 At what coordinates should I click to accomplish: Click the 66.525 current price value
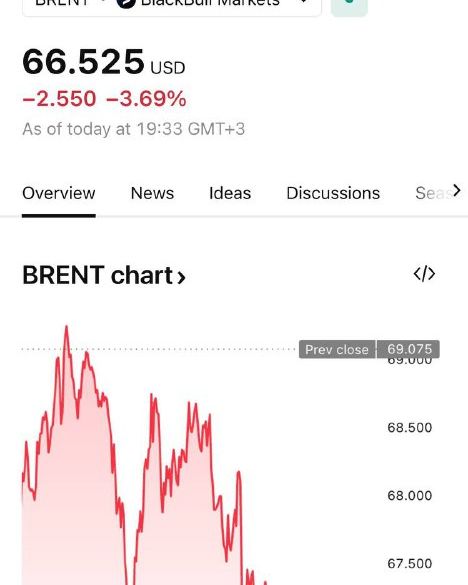click(83, 62)
